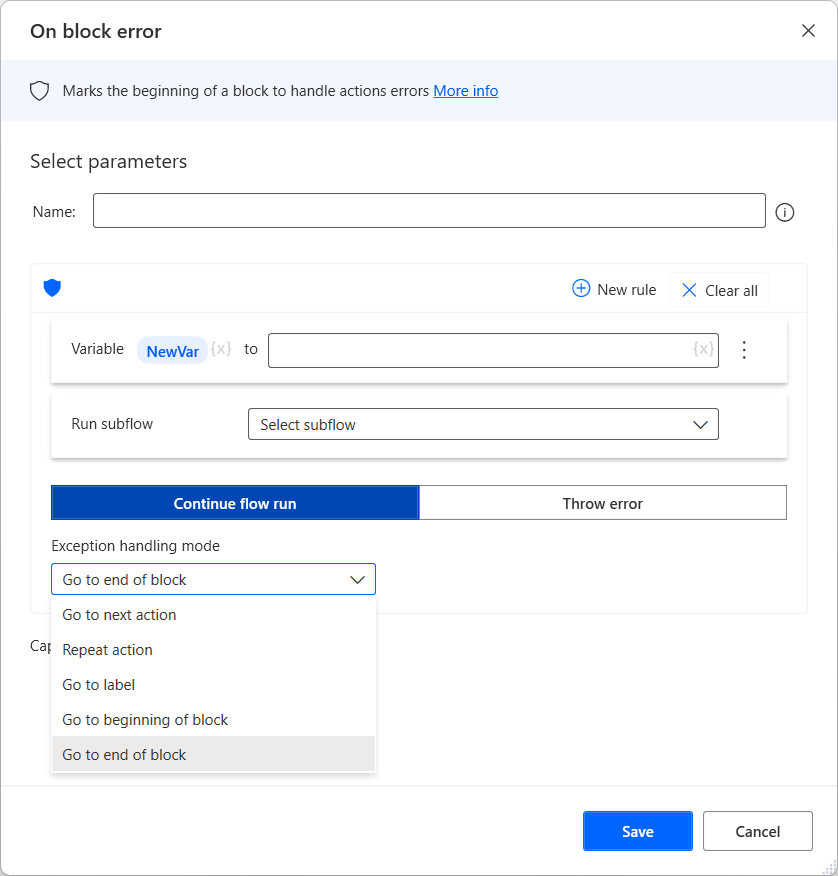This screenshot has width=838, height=876.
Task: Select Repeat action from list
Action: coord(108,650)
